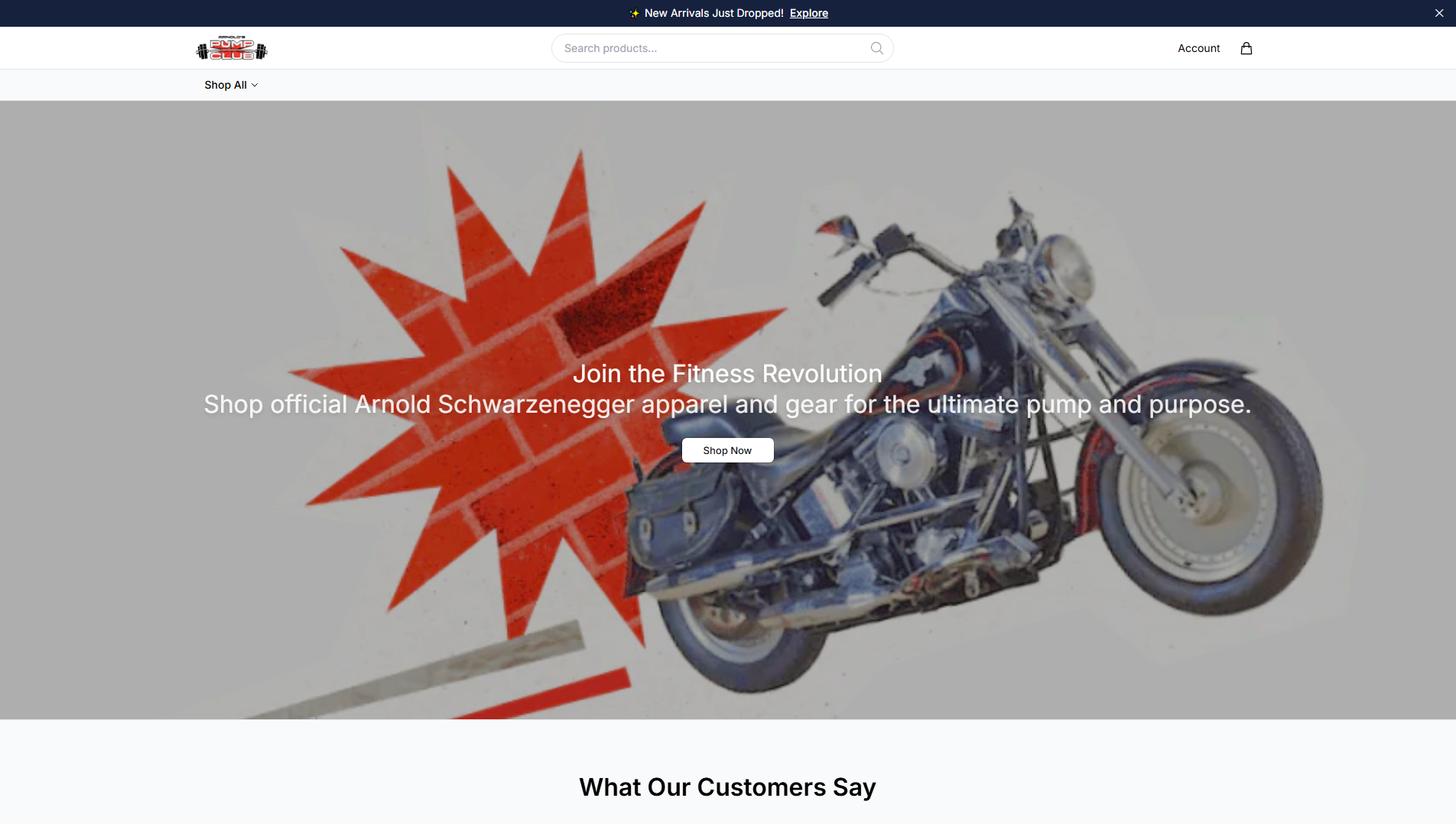This screenshot has width=1456, height=824.
Task: Expand the Shop All dropdown
Action: pos(231,85)
